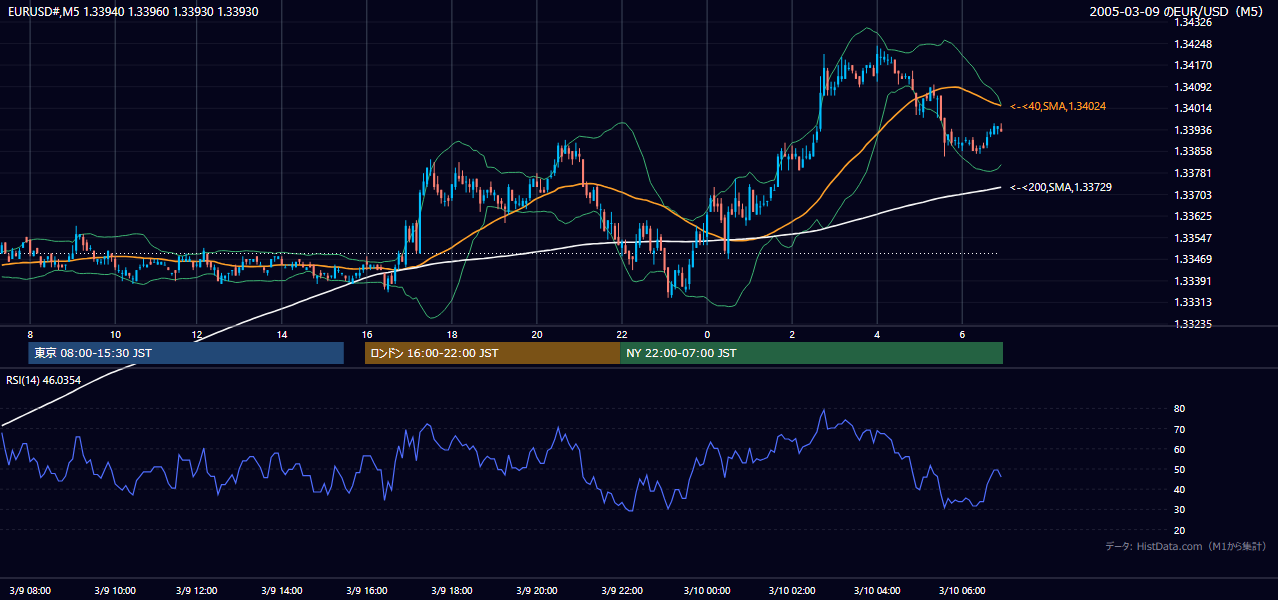Click price axis value 1.34014
Viewport: 1278px width, 600px height.
tap(1193, 108)
